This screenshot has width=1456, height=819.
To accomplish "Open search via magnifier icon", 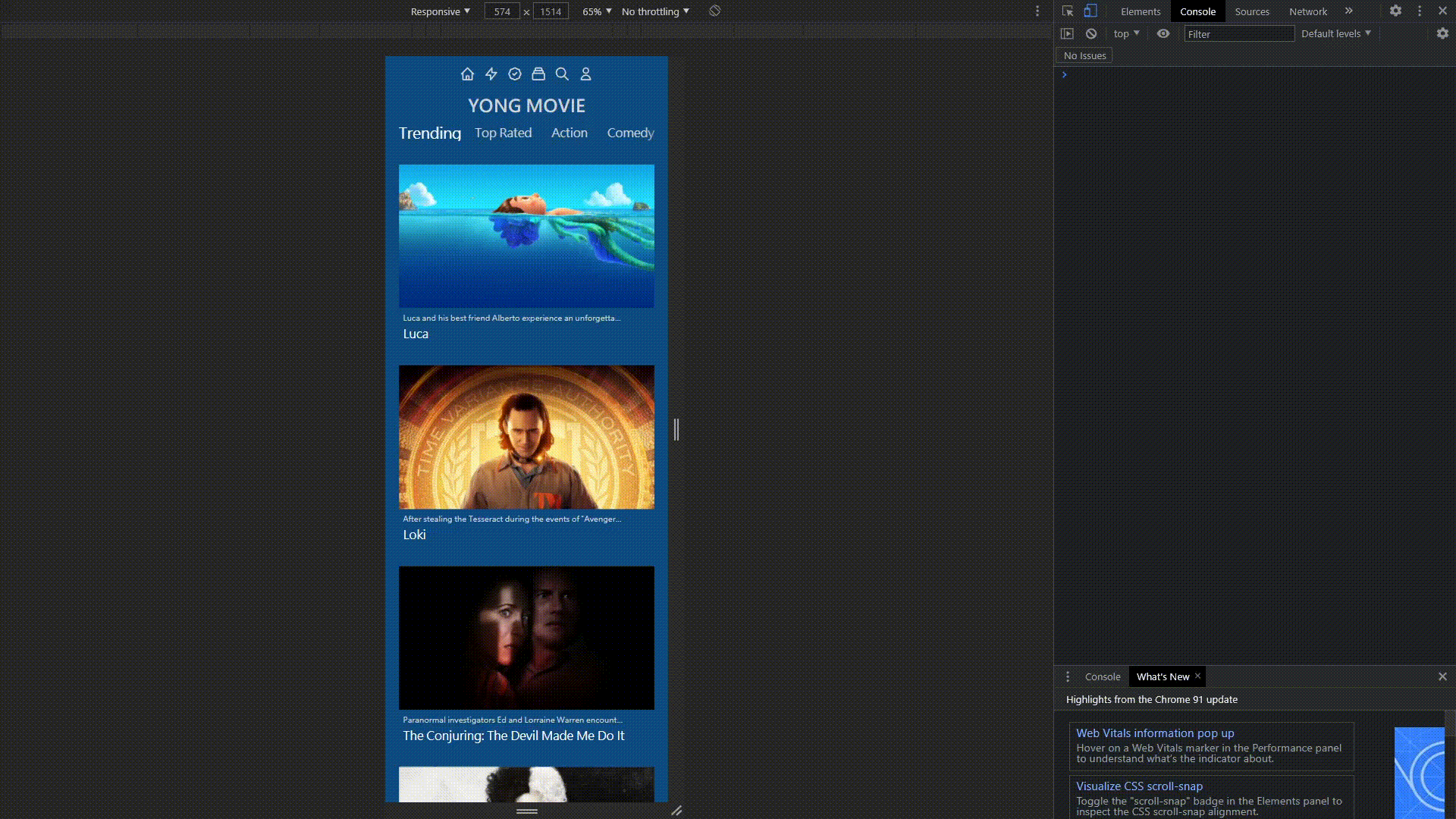I will click(x=562, y=74).
